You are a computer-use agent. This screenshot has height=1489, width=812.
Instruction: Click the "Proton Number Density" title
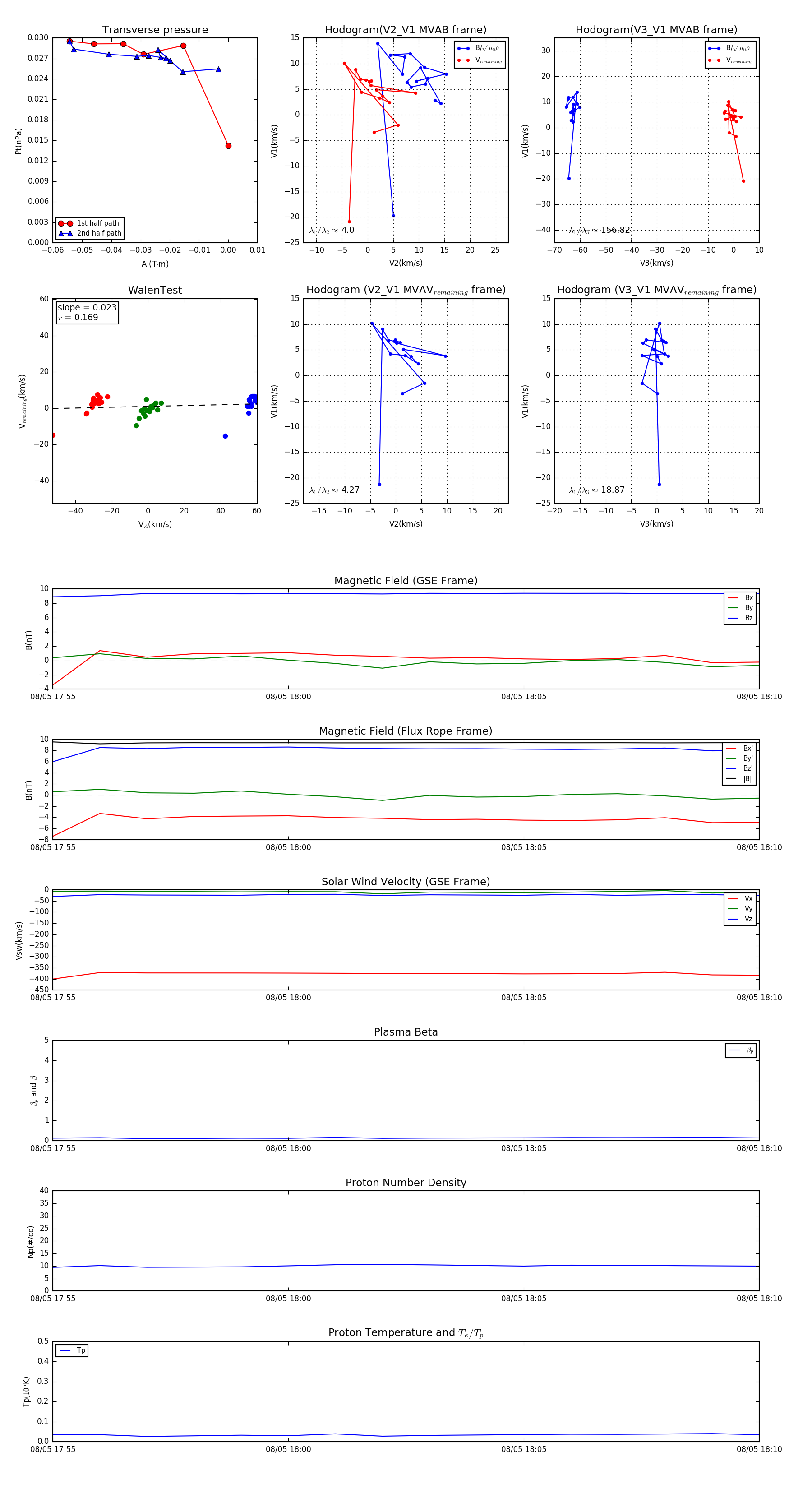click(406, 1183)
